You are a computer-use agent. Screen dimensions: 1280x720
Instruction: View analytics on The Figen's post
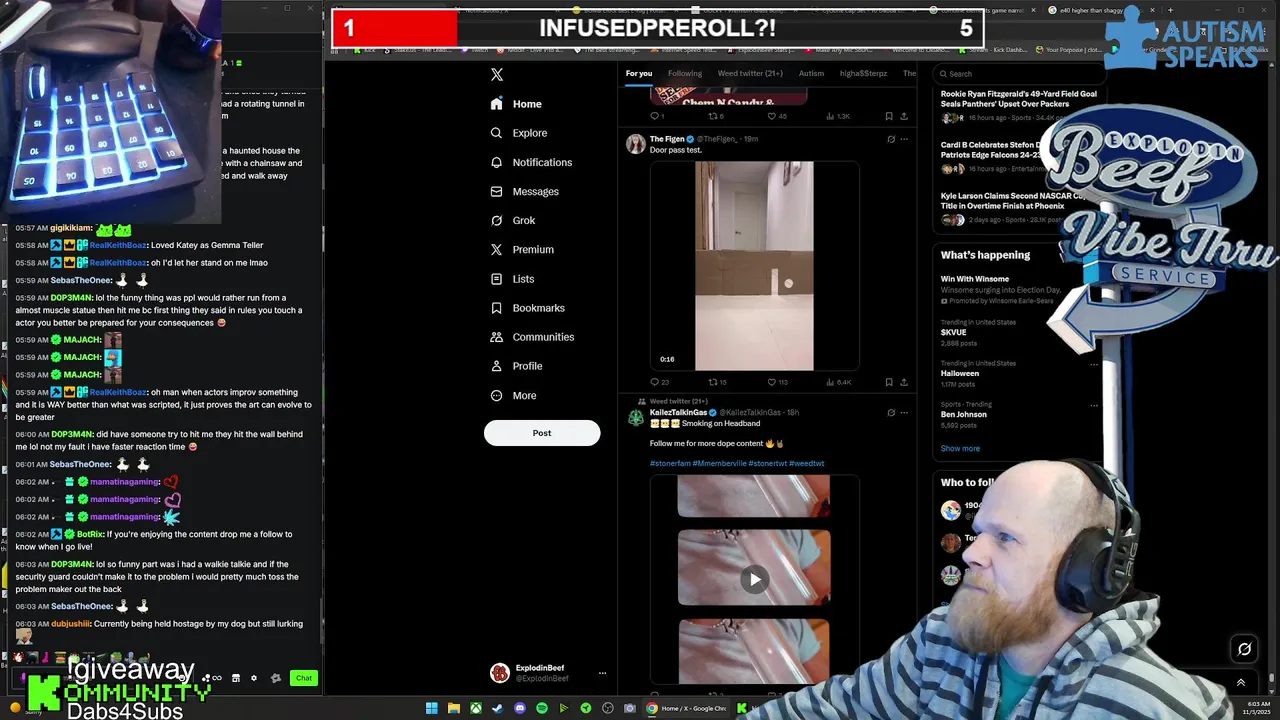pos(838,382)
